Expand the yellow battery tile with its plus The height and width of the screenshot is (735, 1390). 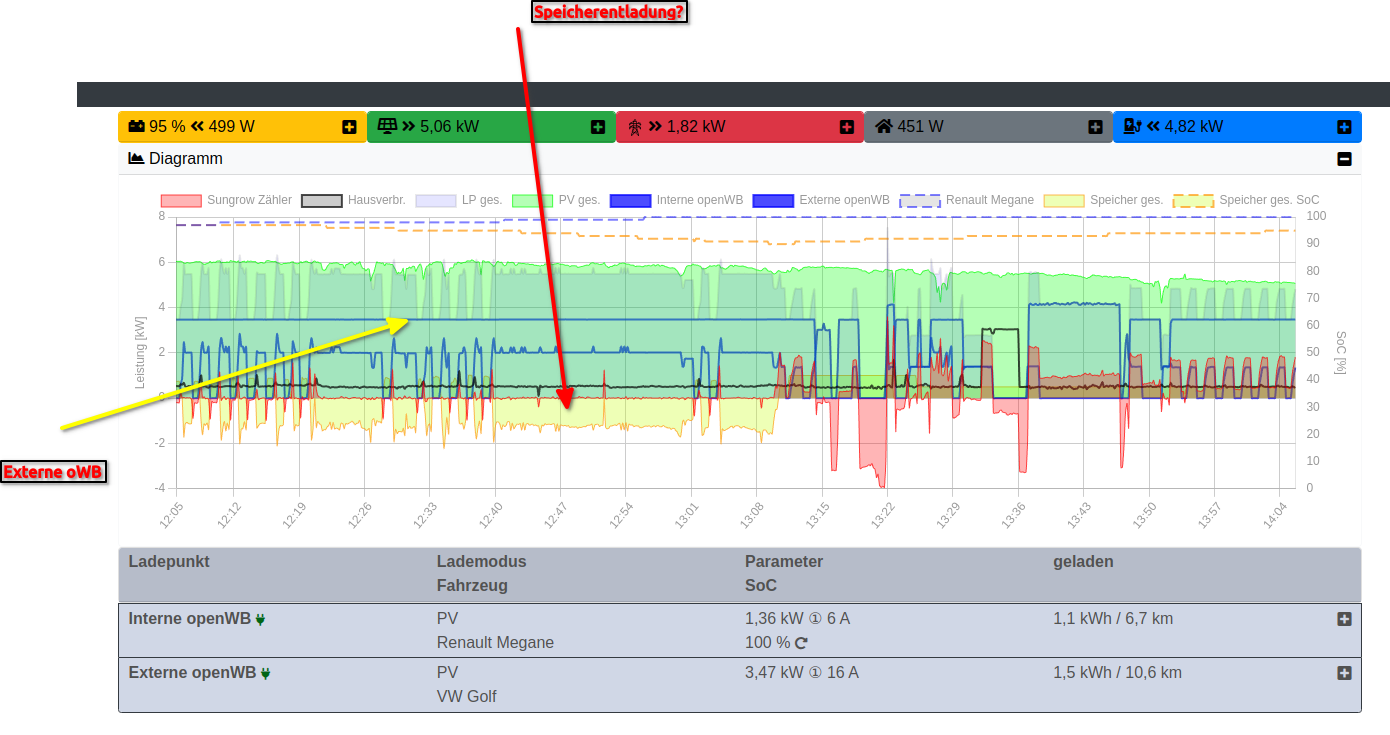(349, 127)
